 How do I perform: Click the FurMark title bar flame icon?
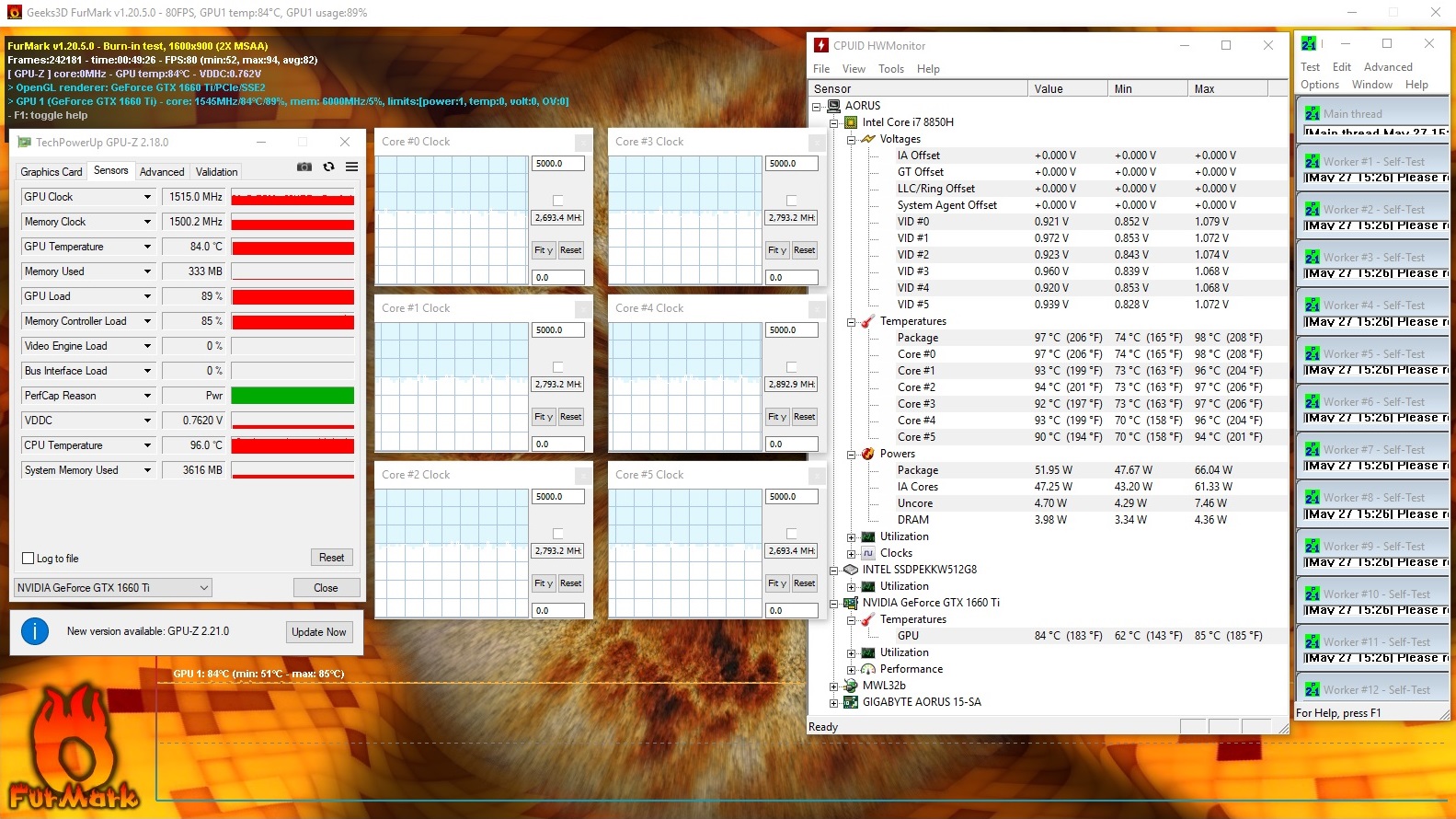(x=14, y=12)
